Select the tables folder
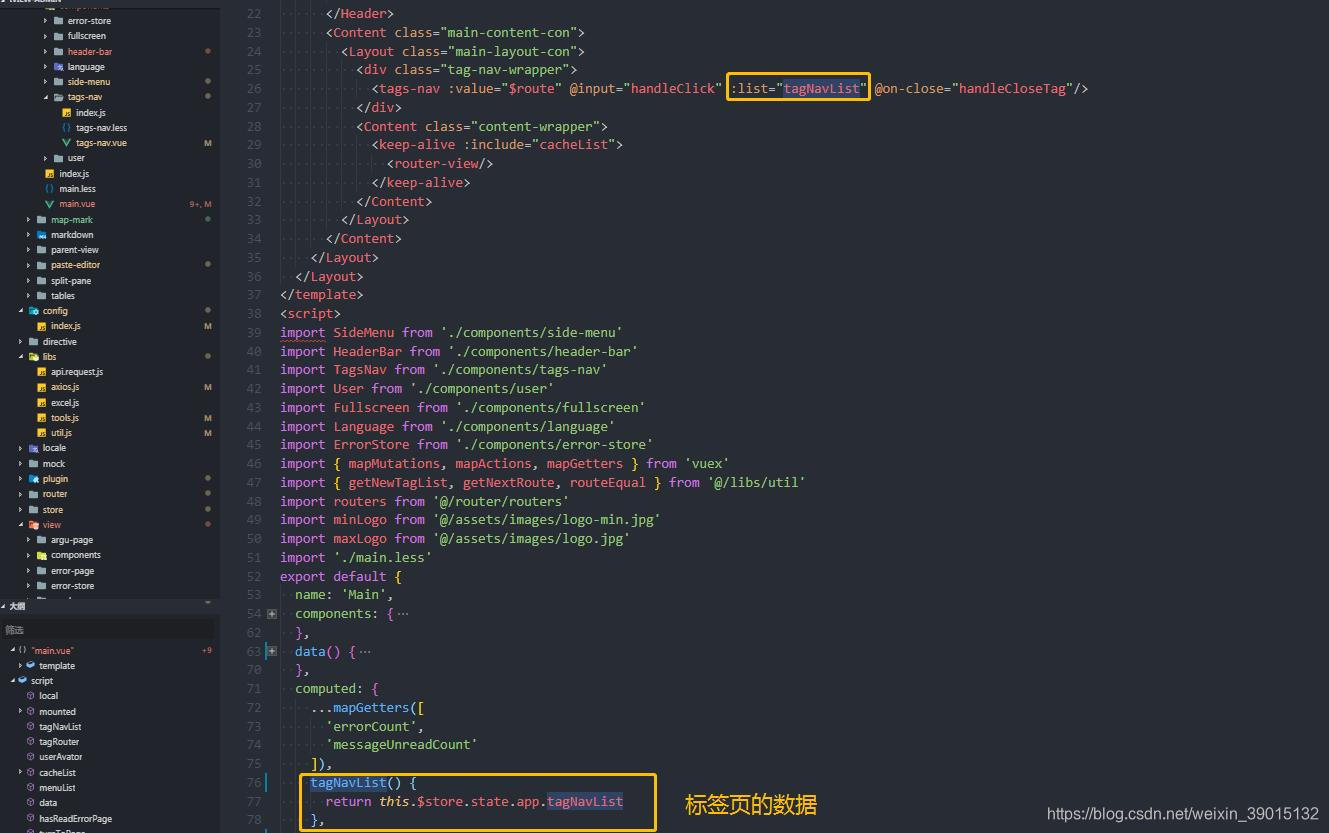This screenshot has width=1329, height=833. point(63,296)
